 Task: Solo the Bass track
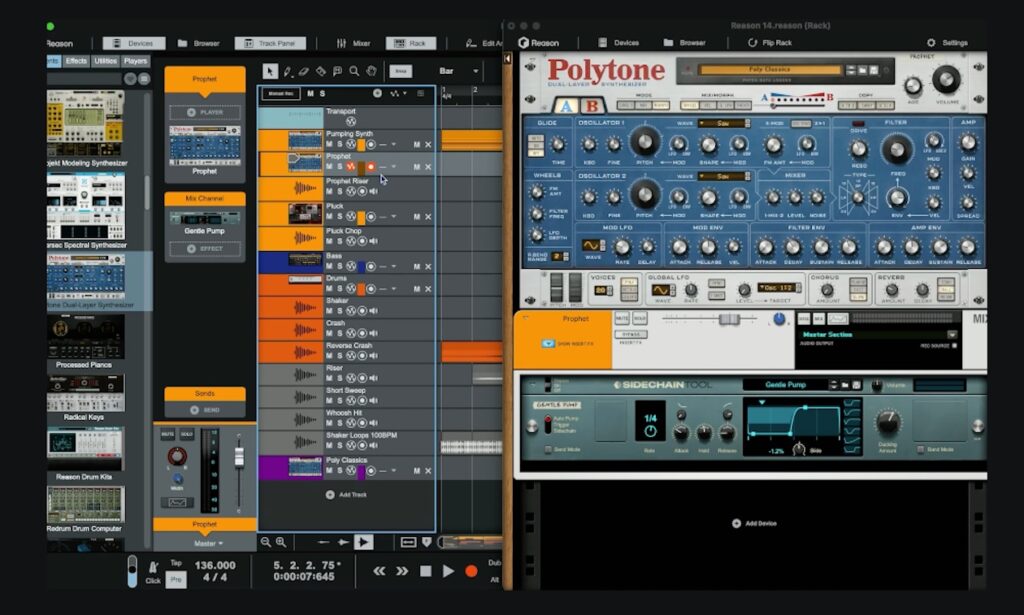(x=339, y=268)
